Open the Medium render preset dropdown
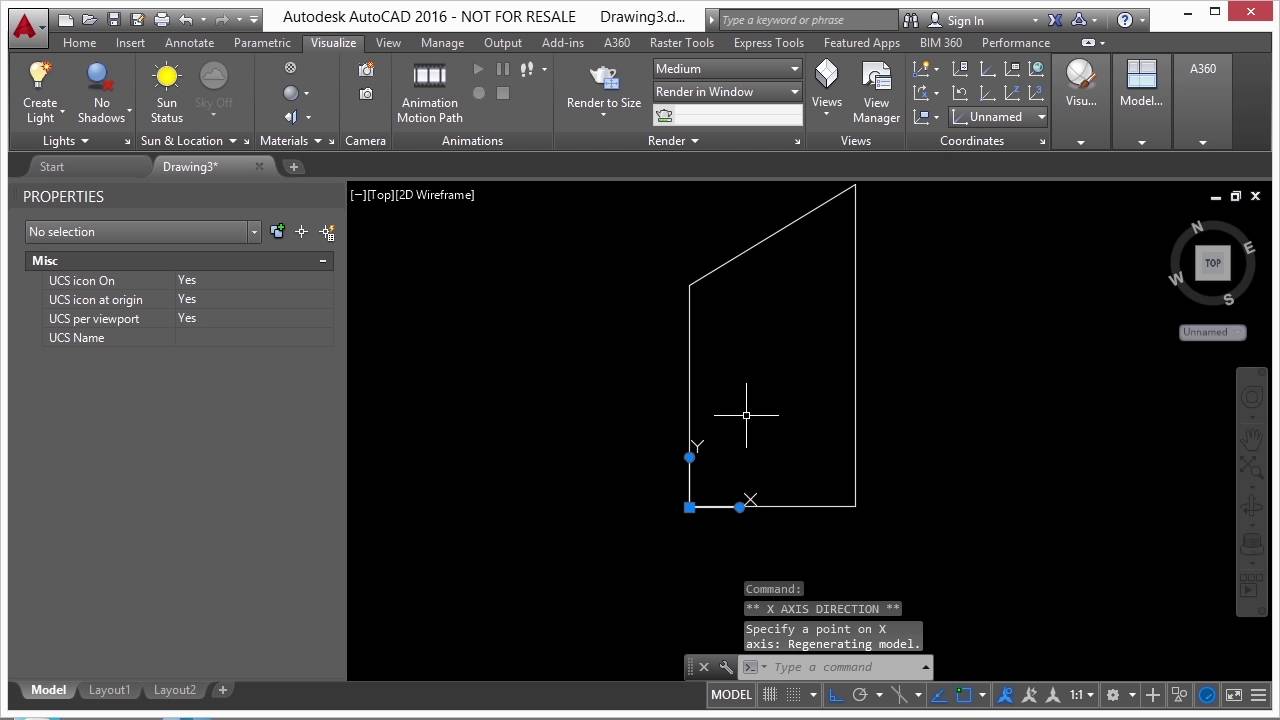 point(728,69)
